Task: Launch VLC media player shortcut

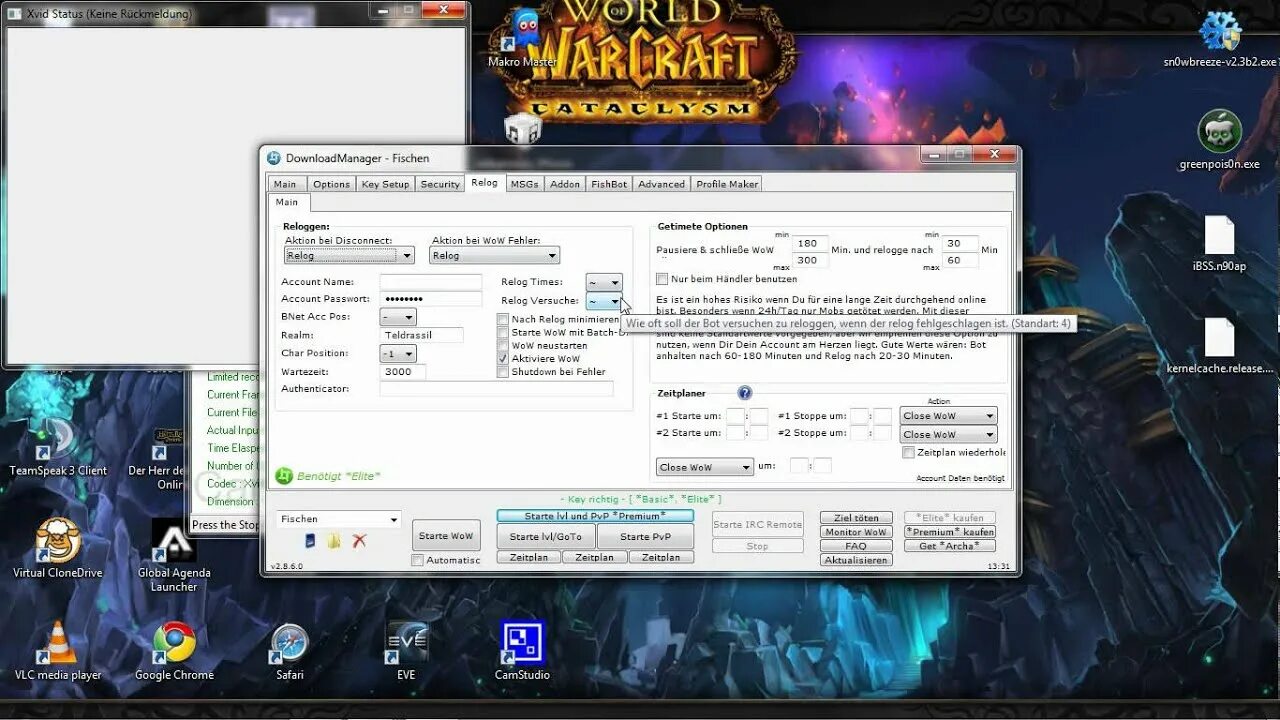Action: point(58,651)
